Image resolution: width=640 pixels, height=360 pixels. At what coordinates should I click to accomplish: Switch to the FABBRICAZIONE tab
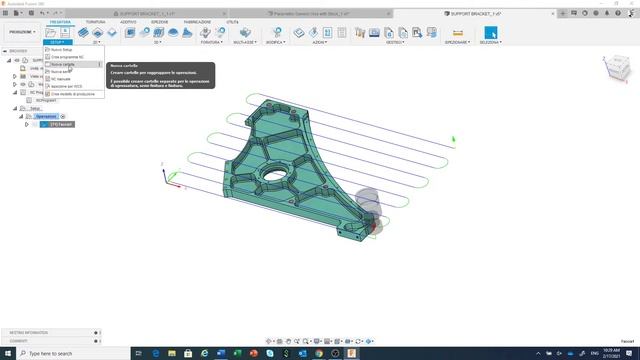pos(197,22)
